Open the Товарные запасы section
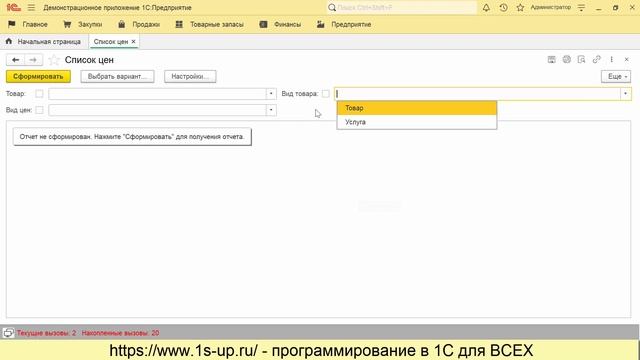This screenshot has height=360, width=640. pyautogui.click(x=209, y=24)
